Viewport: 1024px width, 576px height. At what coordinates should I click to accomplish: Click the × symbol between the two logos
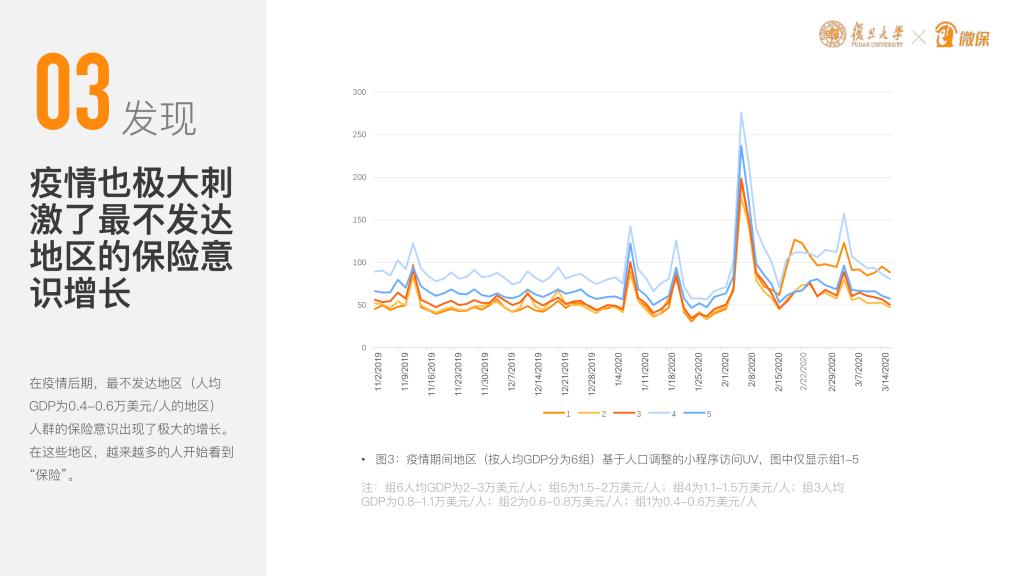pyautogui.click(x=919, y=37)
